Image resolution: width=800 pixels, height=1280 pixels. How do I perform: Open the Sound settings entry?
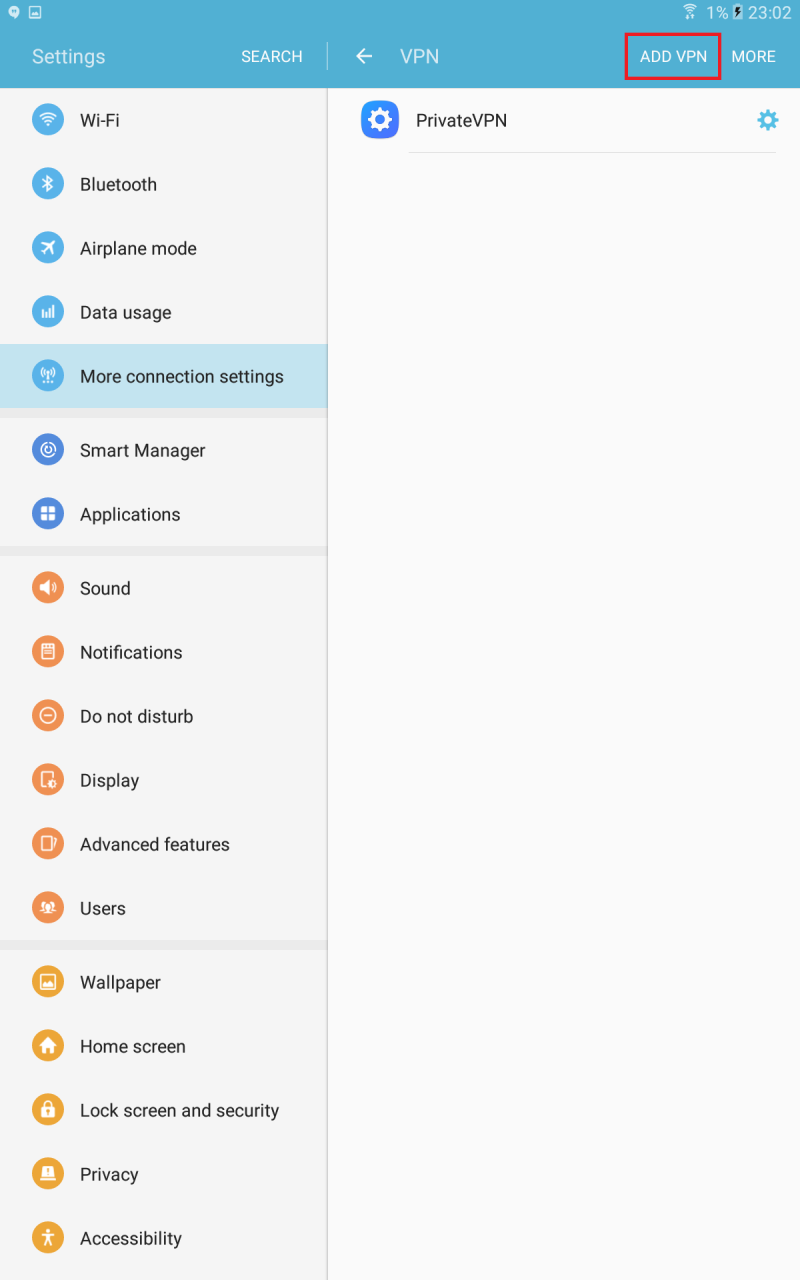pyautogui.click(x=164, y=588)
